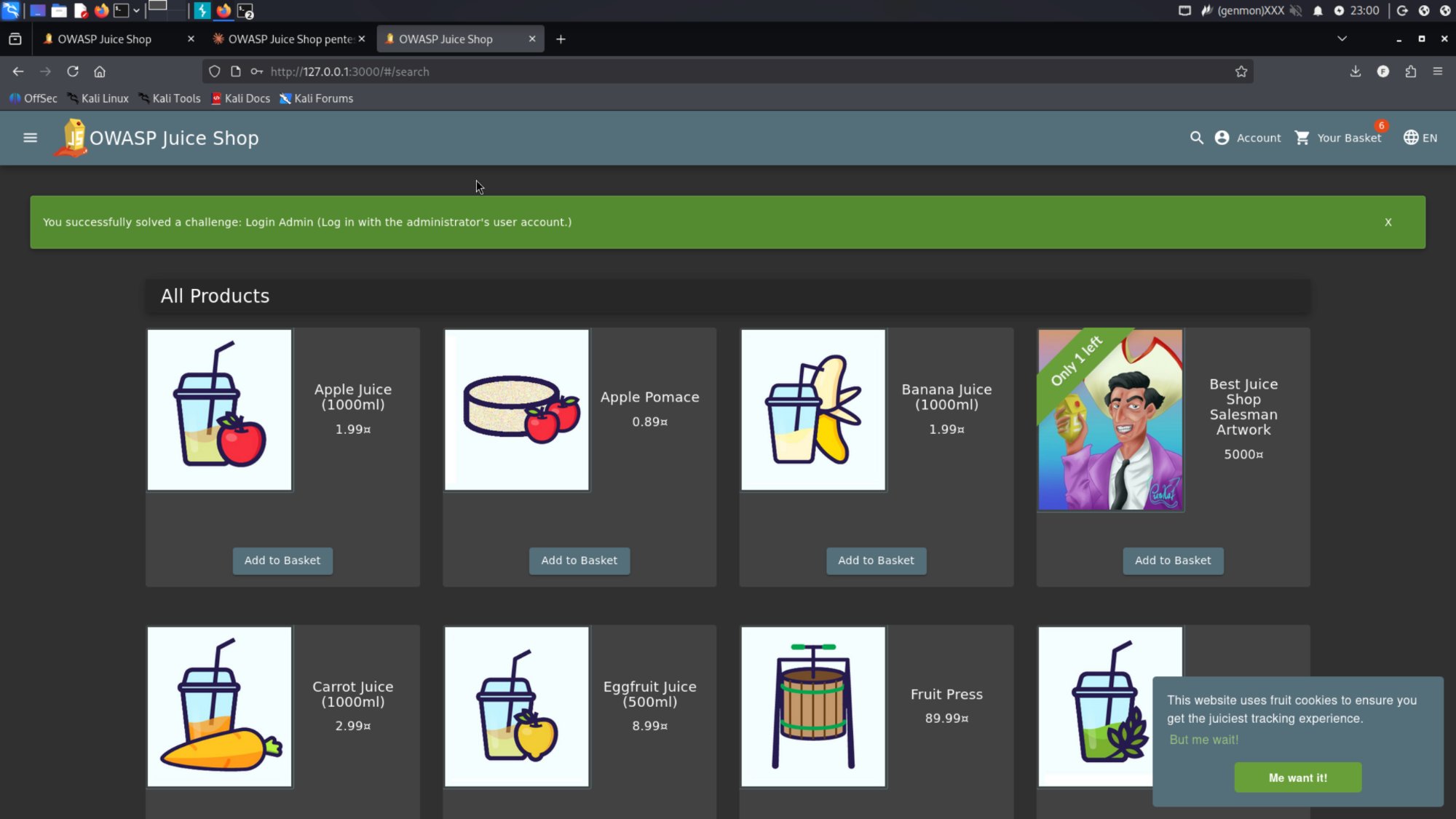Toggle the muted volume icon

[1296, 10]
